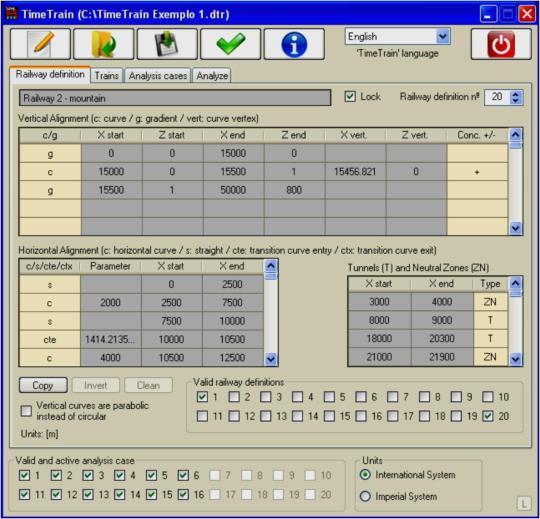Switch to the Railway definition tab
Image resolution: width=540 pixels, height=519 pixels.
click(x=50, y=74)
